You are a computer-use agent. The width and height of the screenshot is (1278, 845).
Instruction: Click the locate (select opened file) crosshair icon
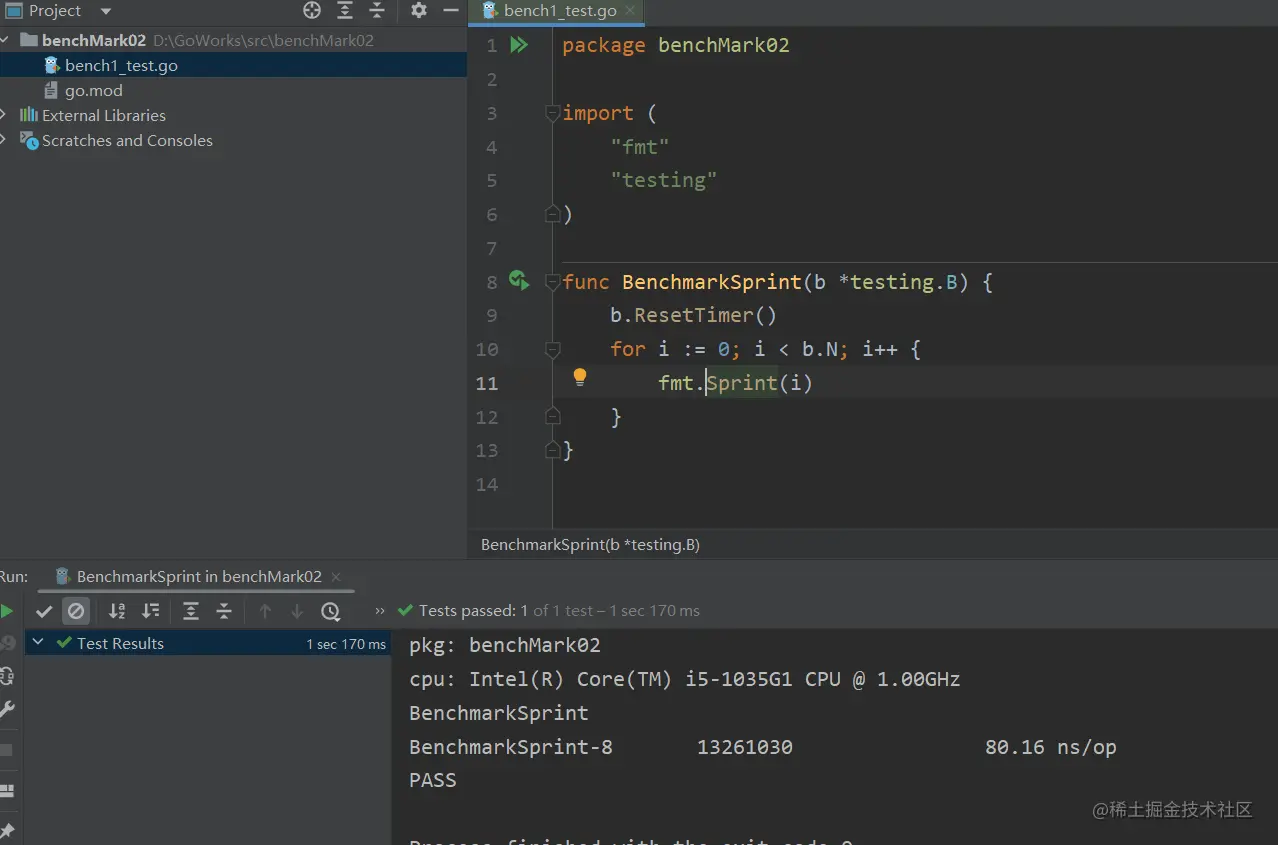312,11
